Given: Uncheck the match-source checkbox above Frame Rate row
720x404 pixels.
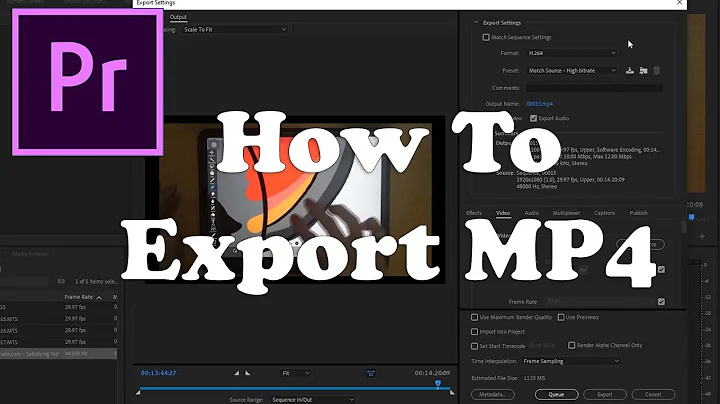Looking at the screenshot, I should click(661, 269).
